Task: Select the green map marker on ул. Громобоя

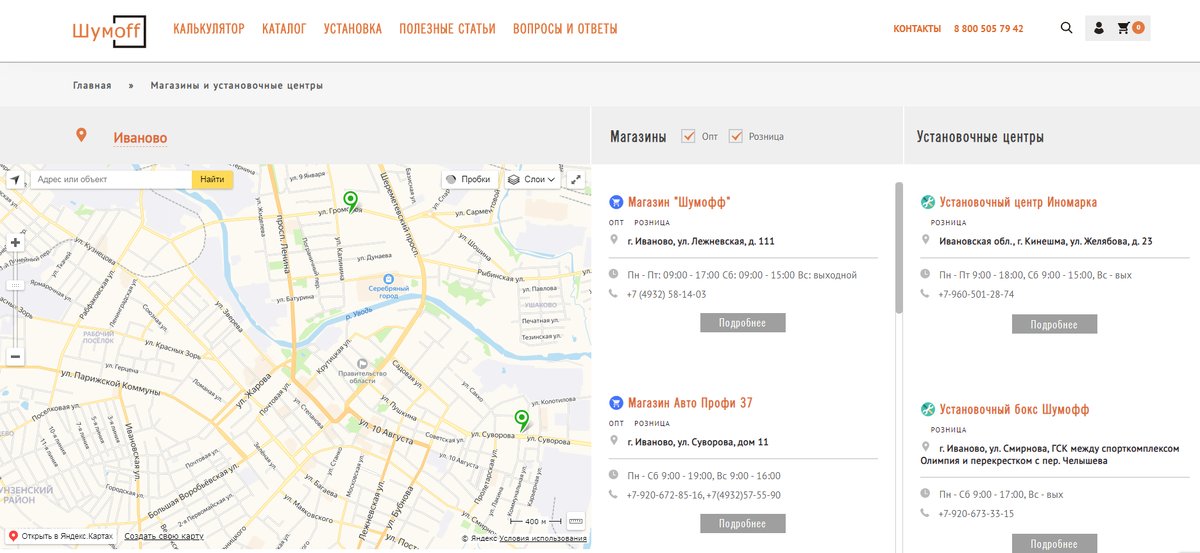Action: pos(350,200)
